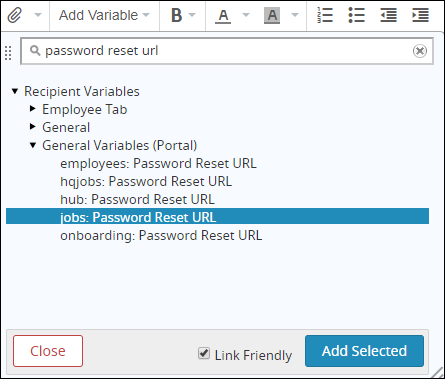Increase indent of the text

click(x=420, y=15)
